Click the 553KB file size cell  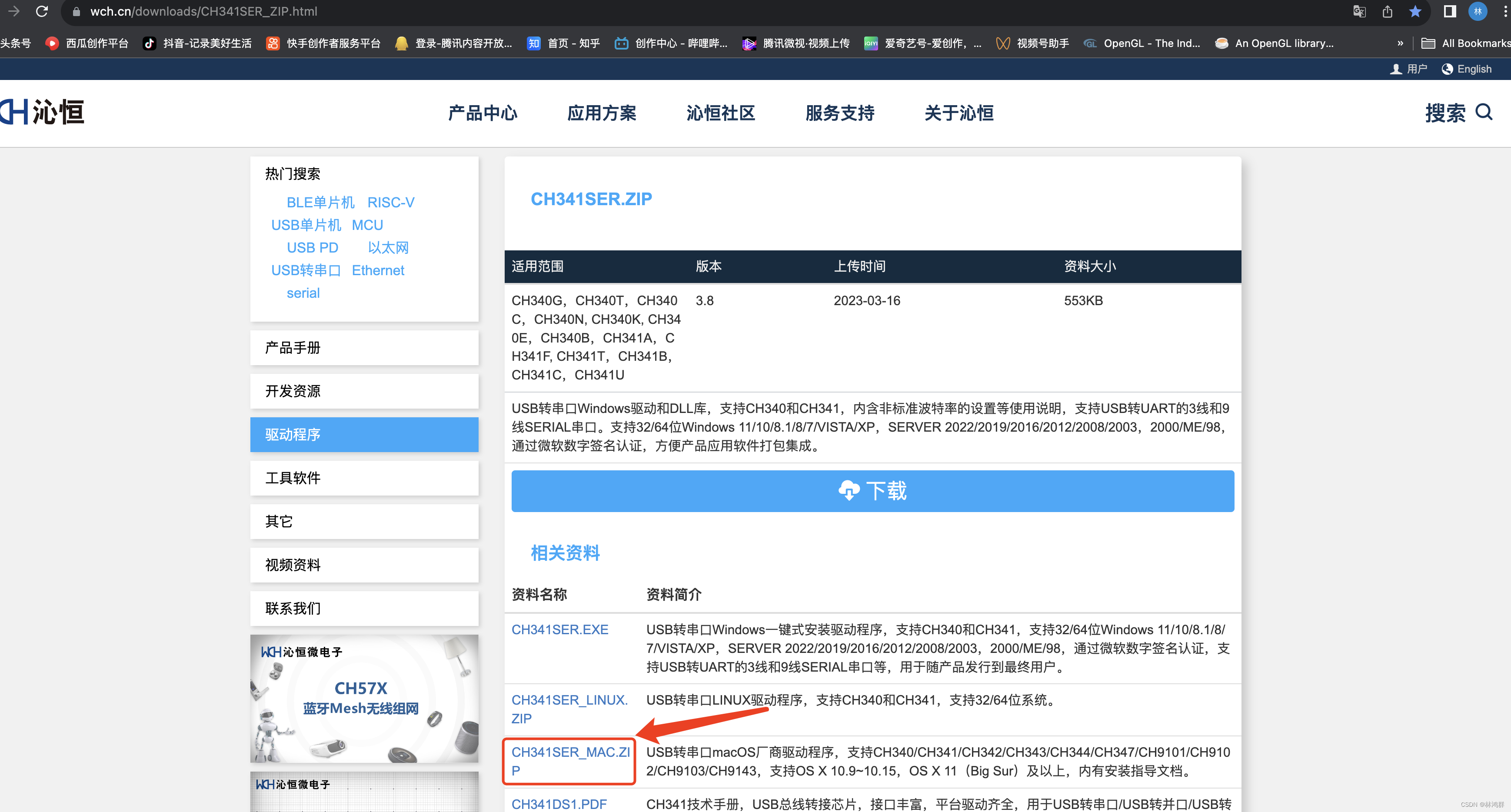pyautogui.click(x=1083, y=301)
